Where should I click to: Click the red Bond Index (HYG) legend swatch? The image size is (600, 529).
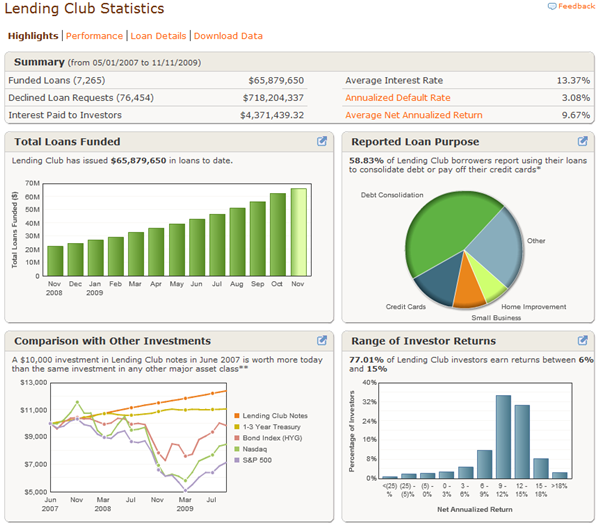point(237,438)
